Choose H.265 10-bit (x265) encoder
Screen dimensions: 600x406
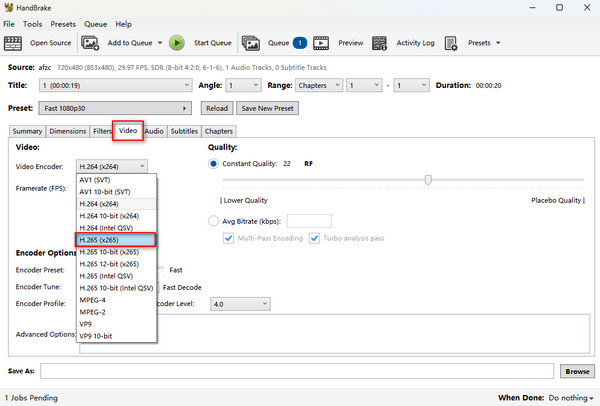coord(116,252)
